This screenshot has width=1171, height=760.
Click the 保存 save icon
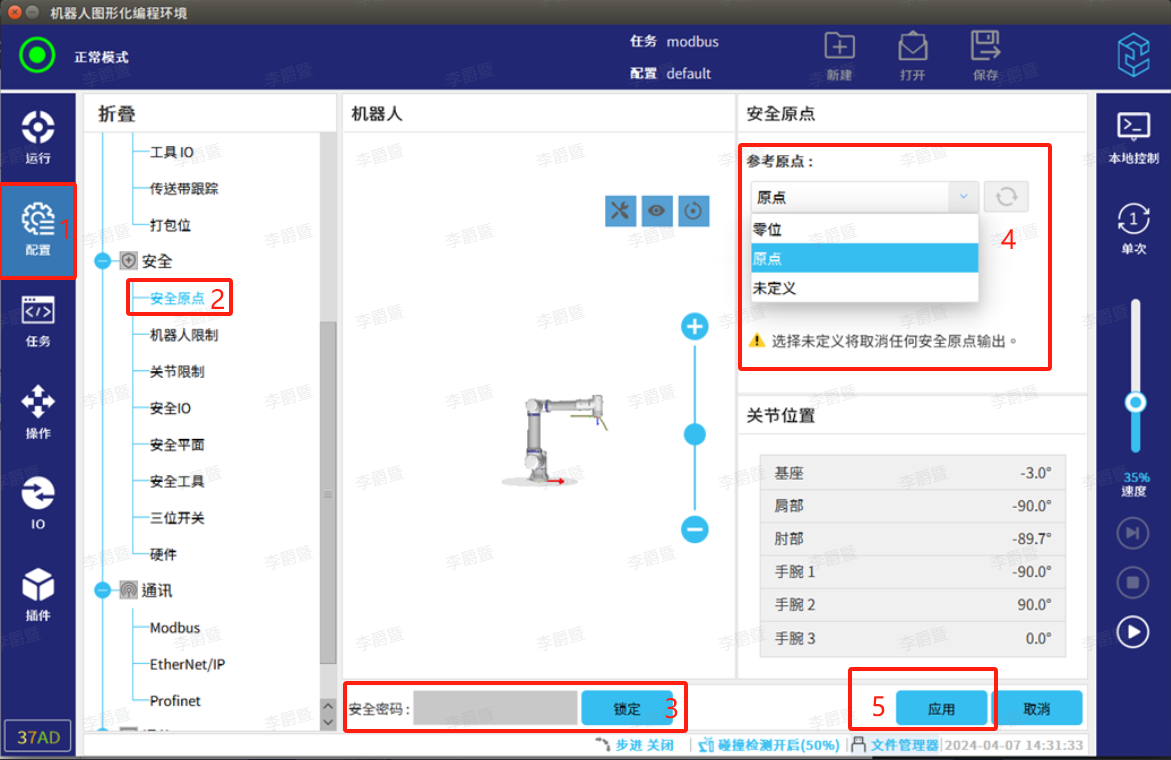point(985,54)
